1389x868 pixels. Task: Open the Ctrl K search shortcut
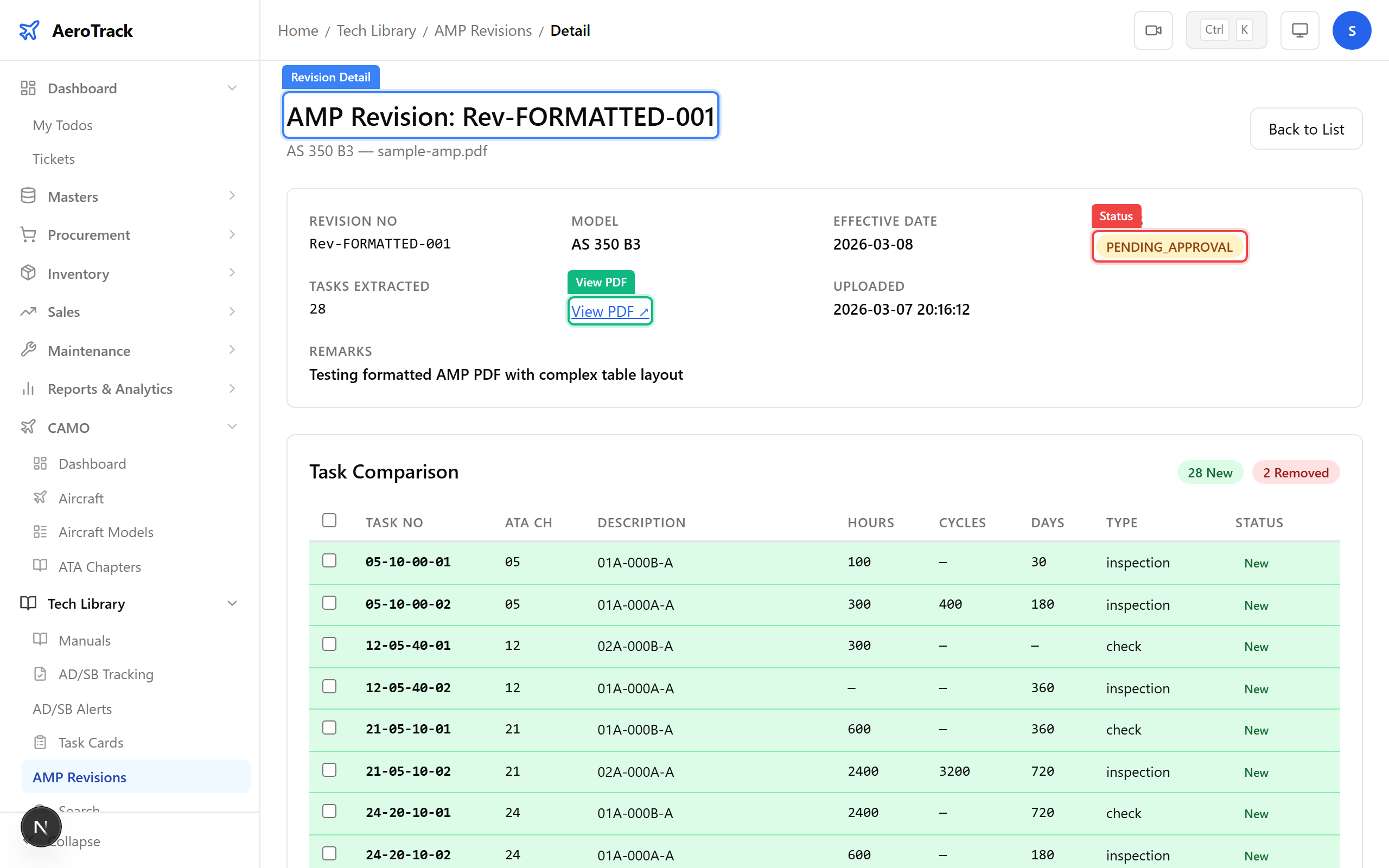click(x=1226, y=30)
